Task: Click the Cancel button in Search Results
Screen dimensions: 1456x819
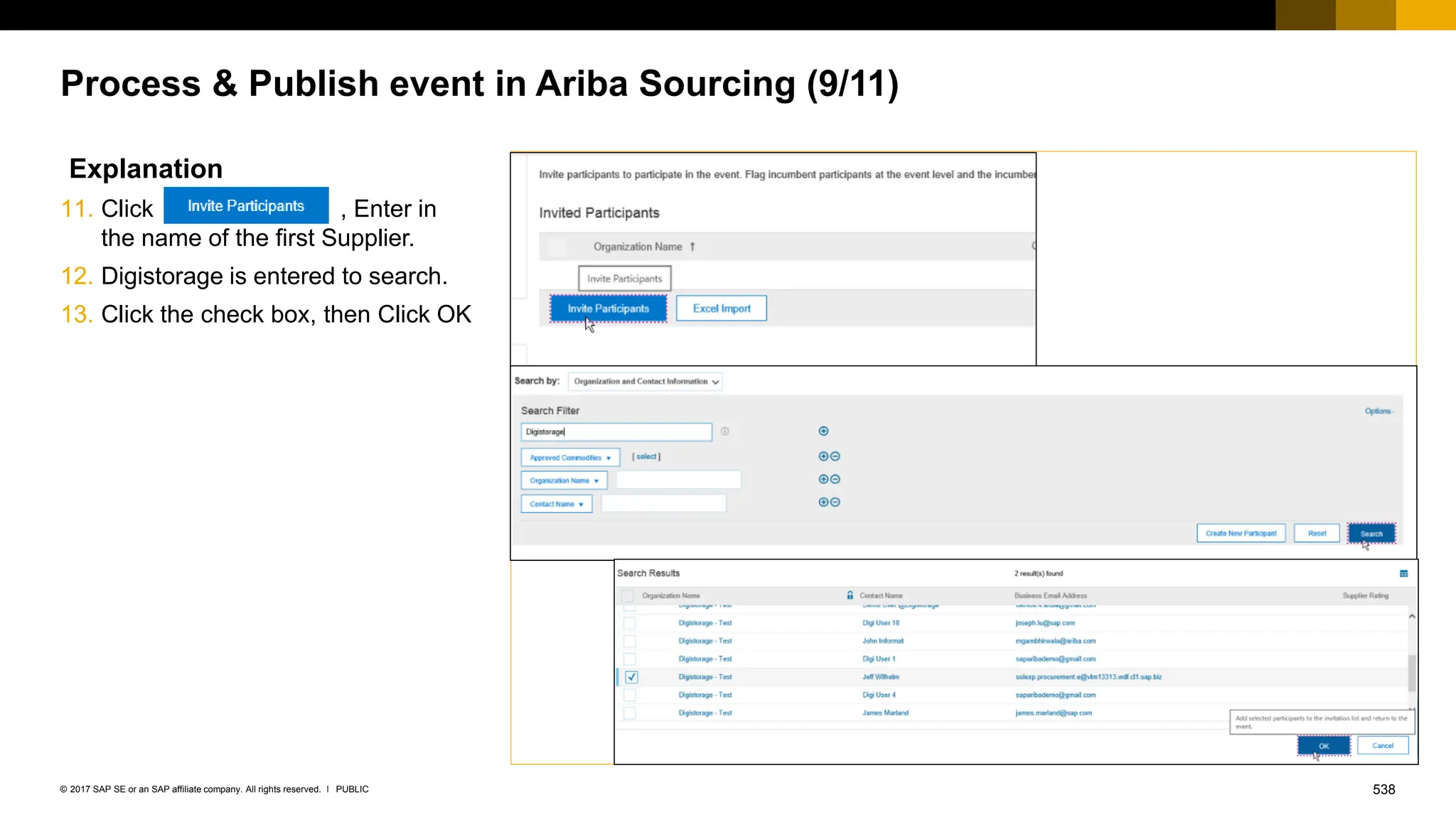Action: pos(1383,746)
